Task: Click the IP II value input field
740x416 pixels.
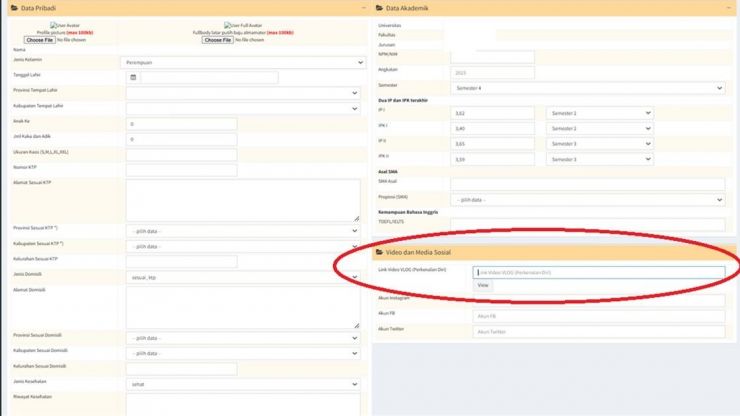Action: coord(493,144)
